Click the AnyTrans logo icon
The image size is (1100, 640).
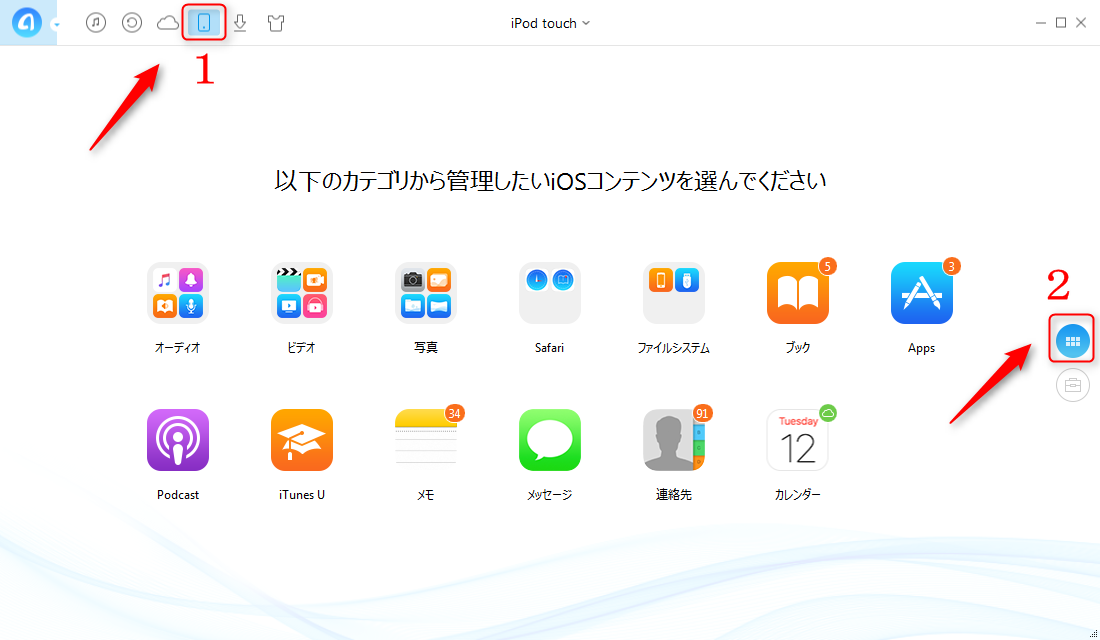(x=27, y=23)
